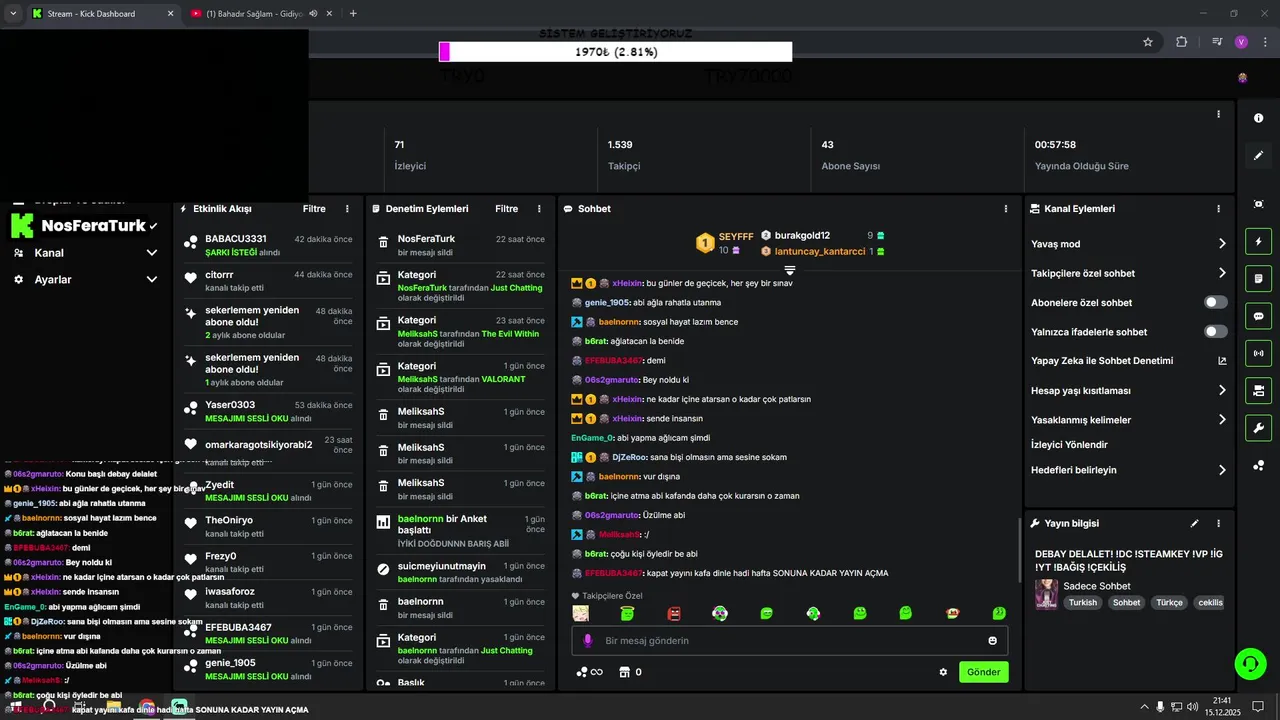Open Denetim Eylemleri panel three-dot menu

coord(539,209)
